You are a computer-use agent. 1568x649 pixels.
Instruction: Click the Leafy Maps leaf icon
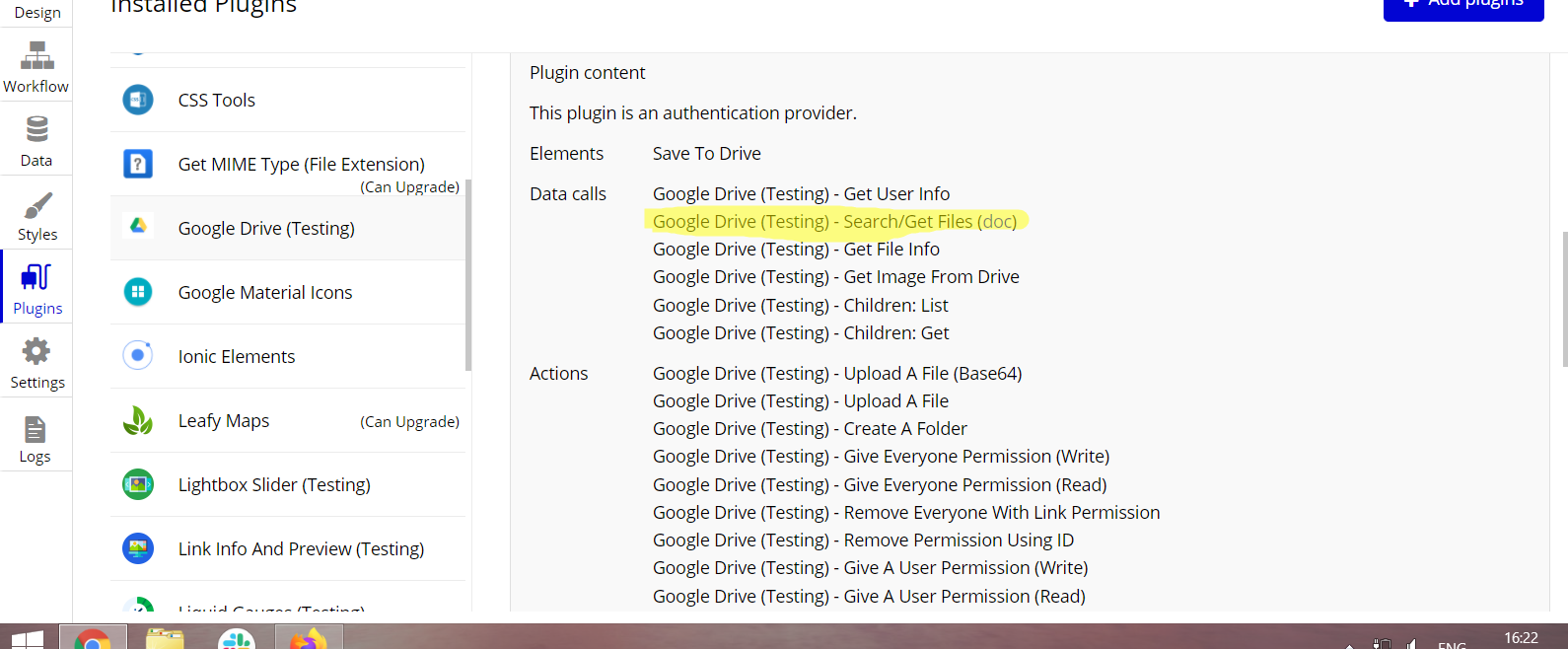(138, 420)
